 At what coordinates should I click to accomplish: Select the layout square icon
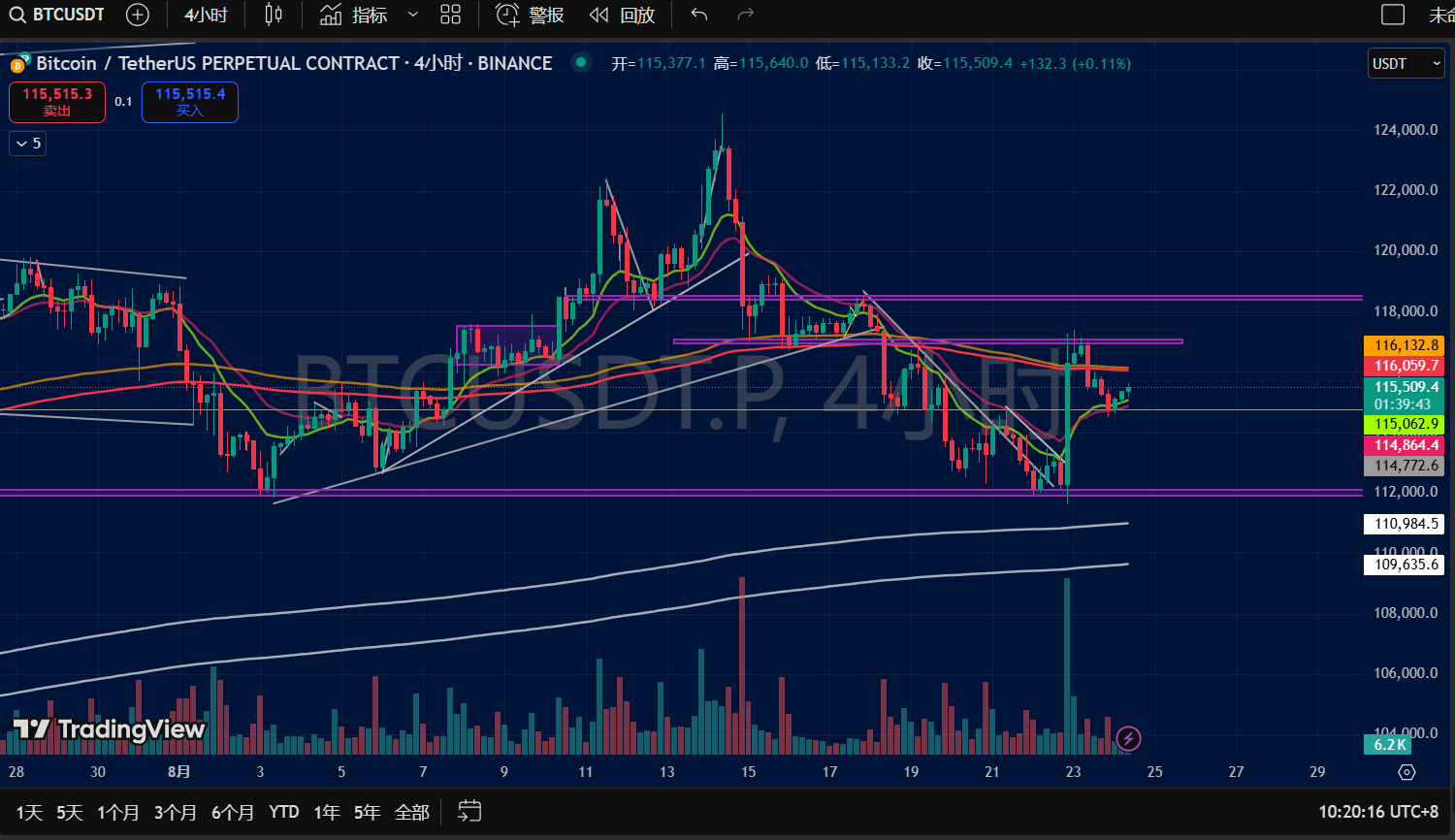click(x=1393, y=15)
